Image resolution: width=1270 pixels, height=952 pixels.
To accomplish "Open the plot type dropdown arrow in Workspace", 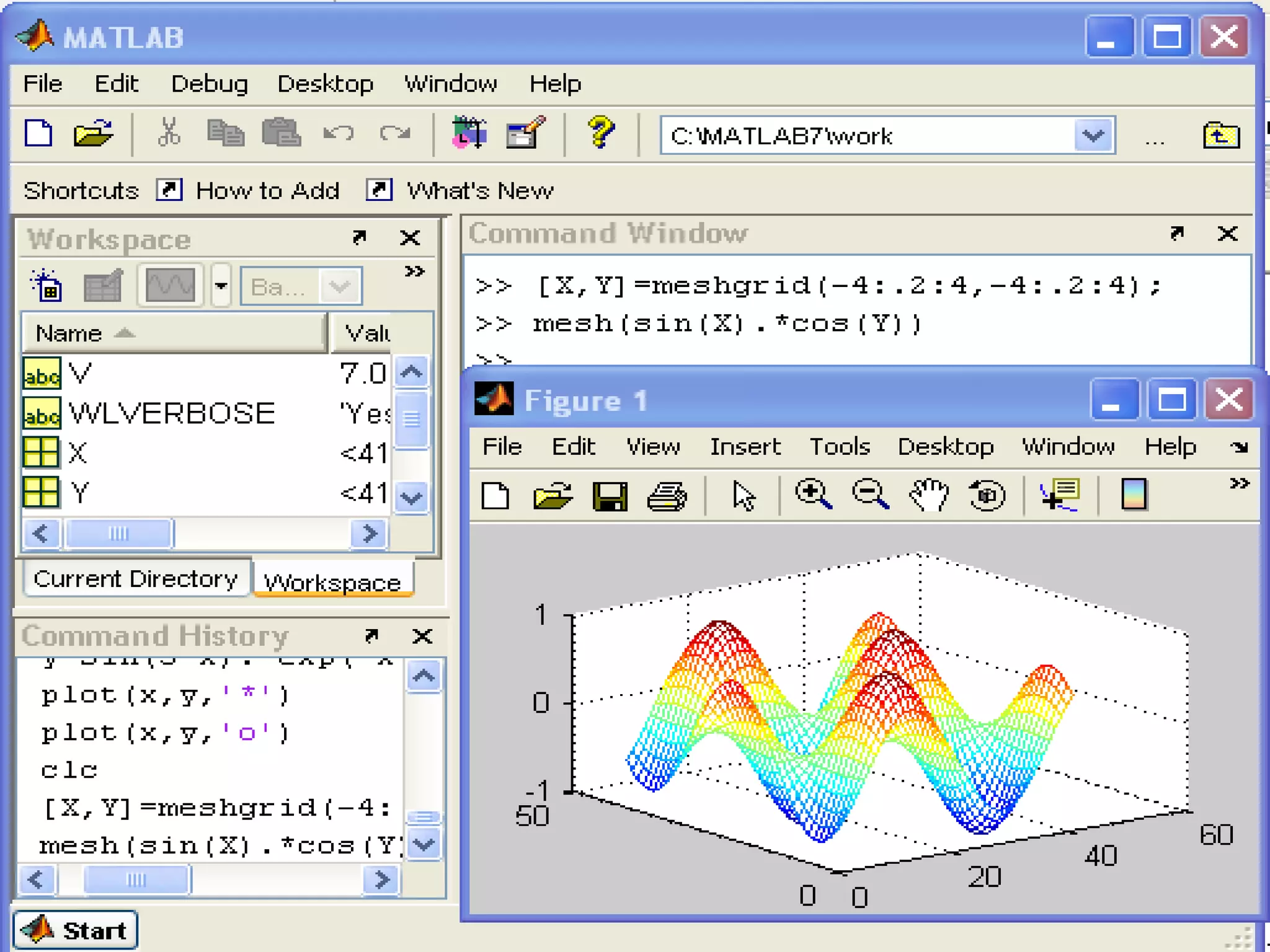I will pos(221,286).
